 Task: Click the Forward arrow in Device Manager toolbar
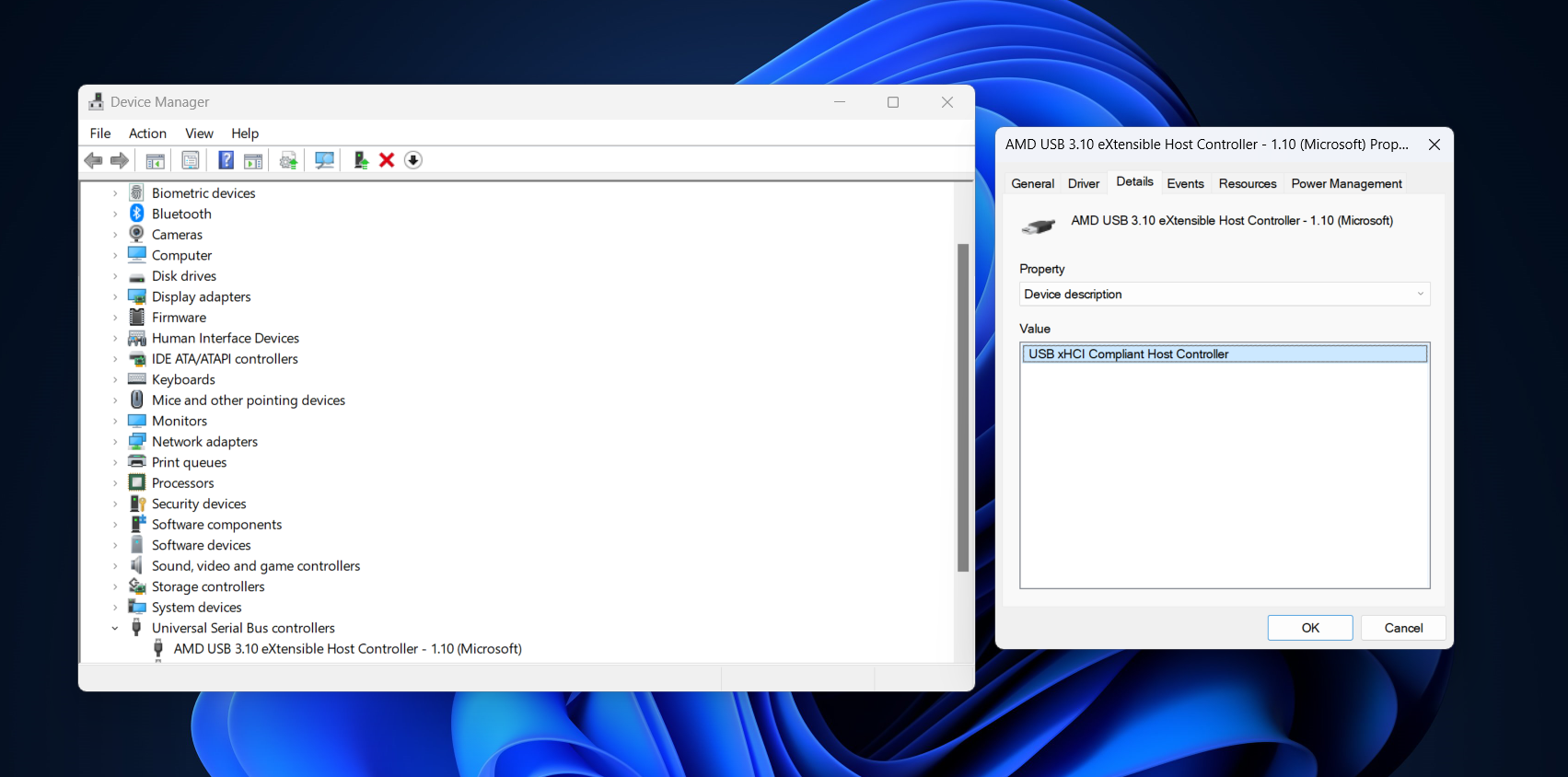point(120,160)
